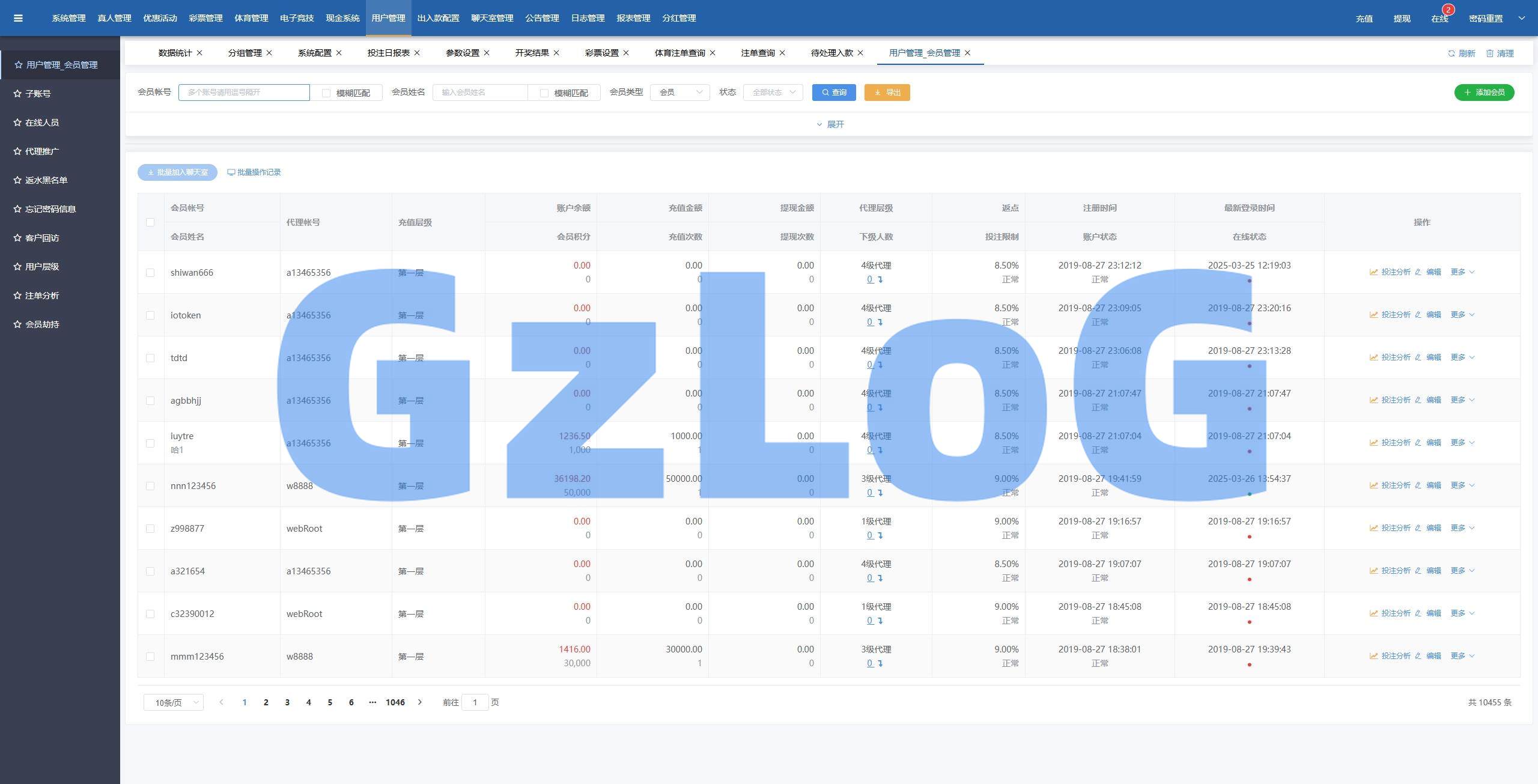Viewport: 1538px width, 784px height.
Task: Open 投注分析 chart icon for shiwan666
Action: pos(1373,272)
